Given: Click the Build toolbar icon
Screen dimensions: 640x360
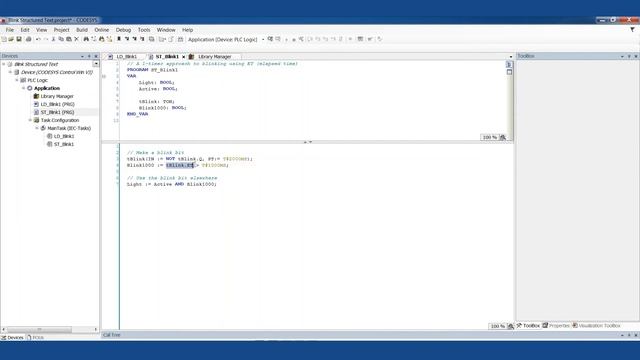Looking at the screenshot, I should coord(180,39).
